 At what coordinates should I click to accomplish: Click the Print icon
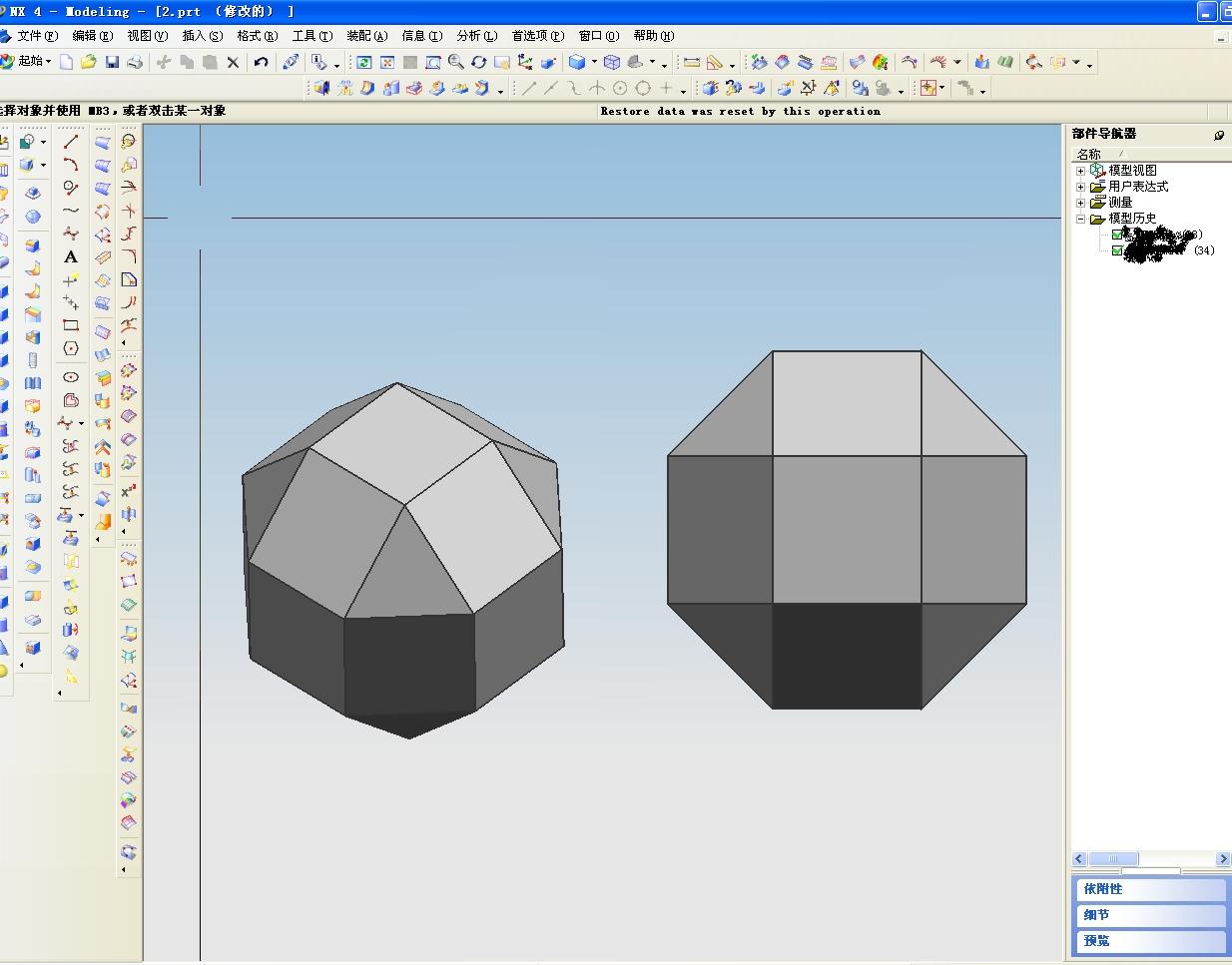point(135,62)
